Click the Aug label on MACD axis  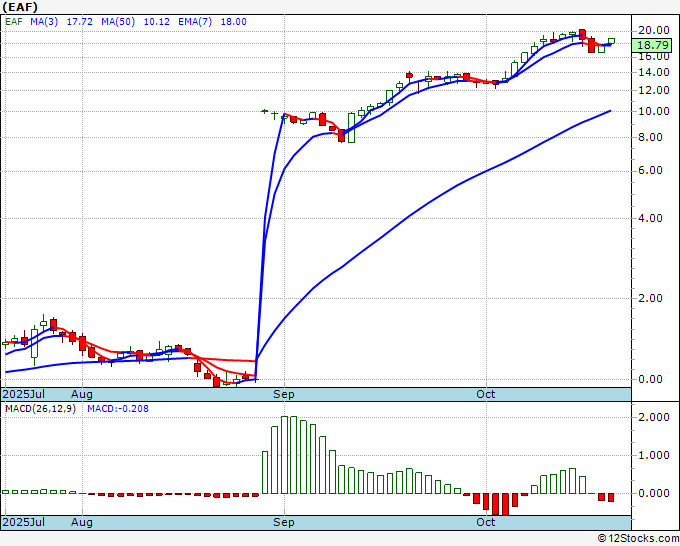(82, 522)
